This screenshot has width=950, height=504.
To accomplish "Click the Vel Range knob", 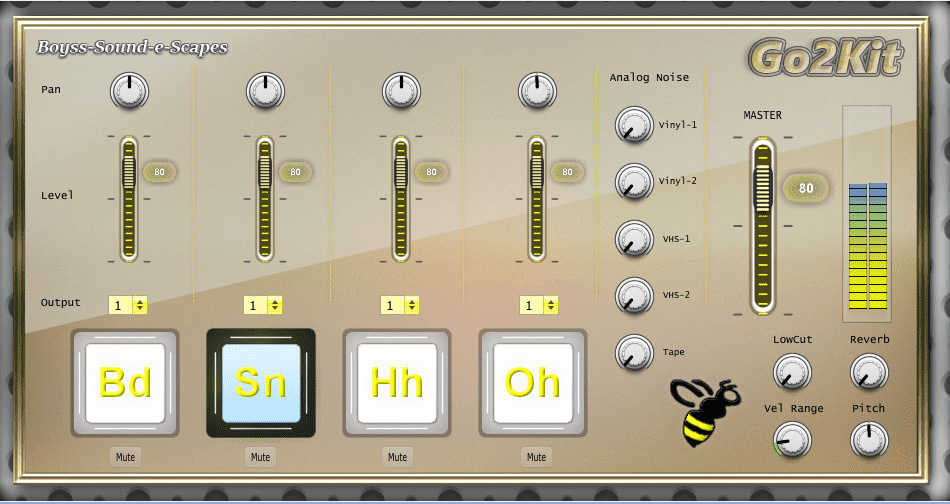I will click(792, 440).
